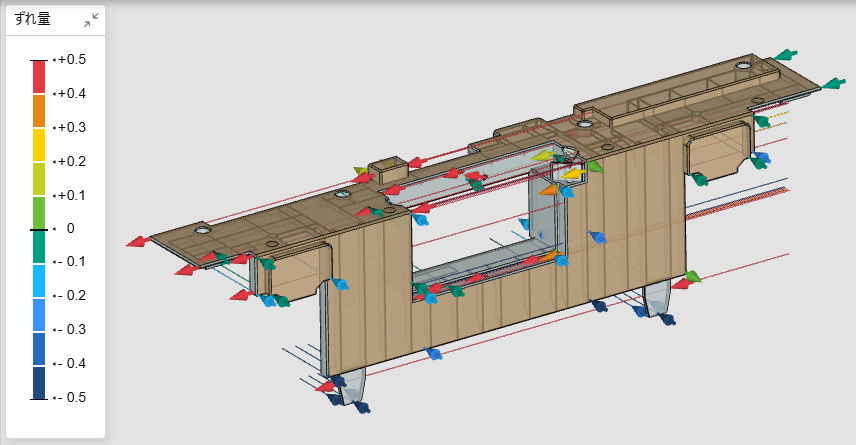Select the rightmost green deviation arrow

(833, 85)
